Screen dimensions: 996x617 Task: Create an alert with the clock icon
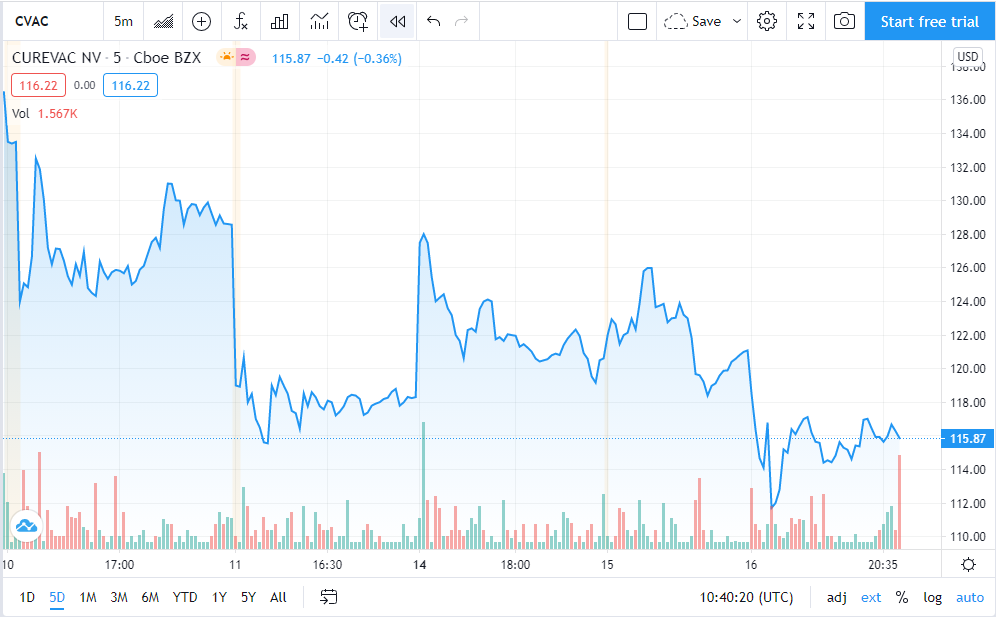click(x=358, y=21)
